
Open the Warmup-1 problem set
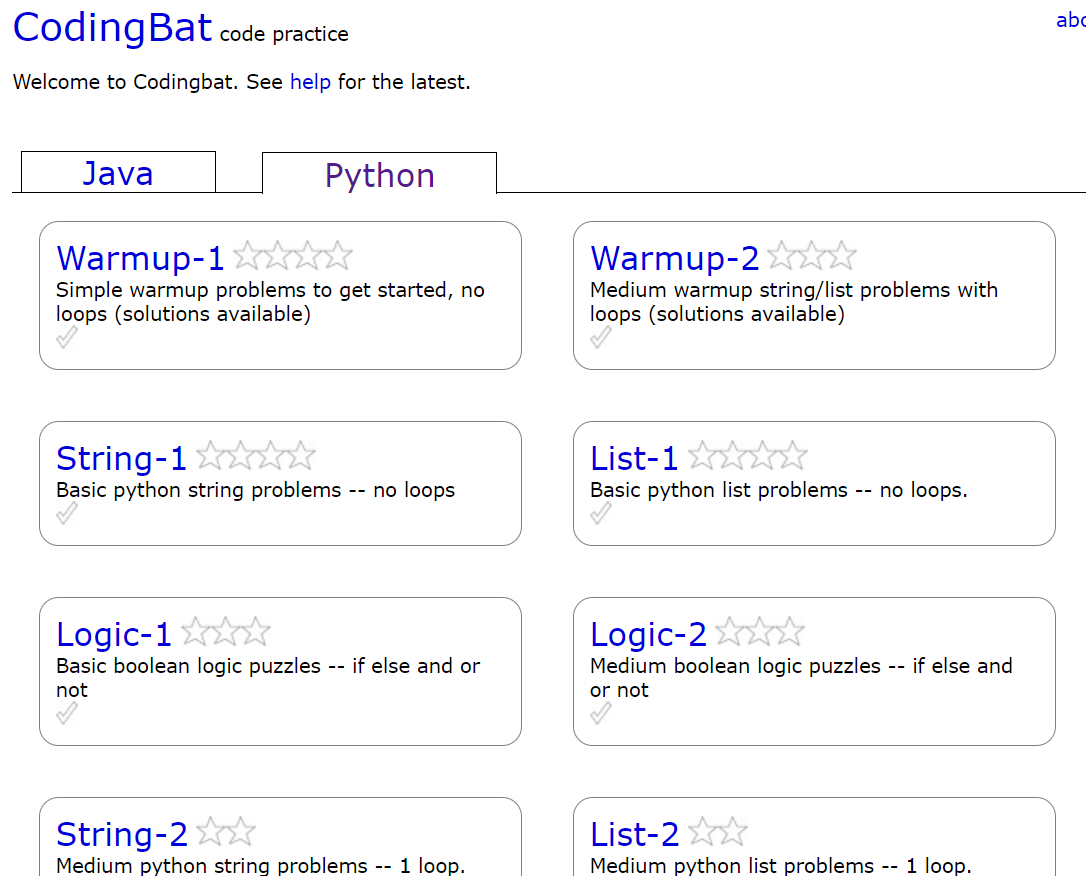tap(140, 257)
